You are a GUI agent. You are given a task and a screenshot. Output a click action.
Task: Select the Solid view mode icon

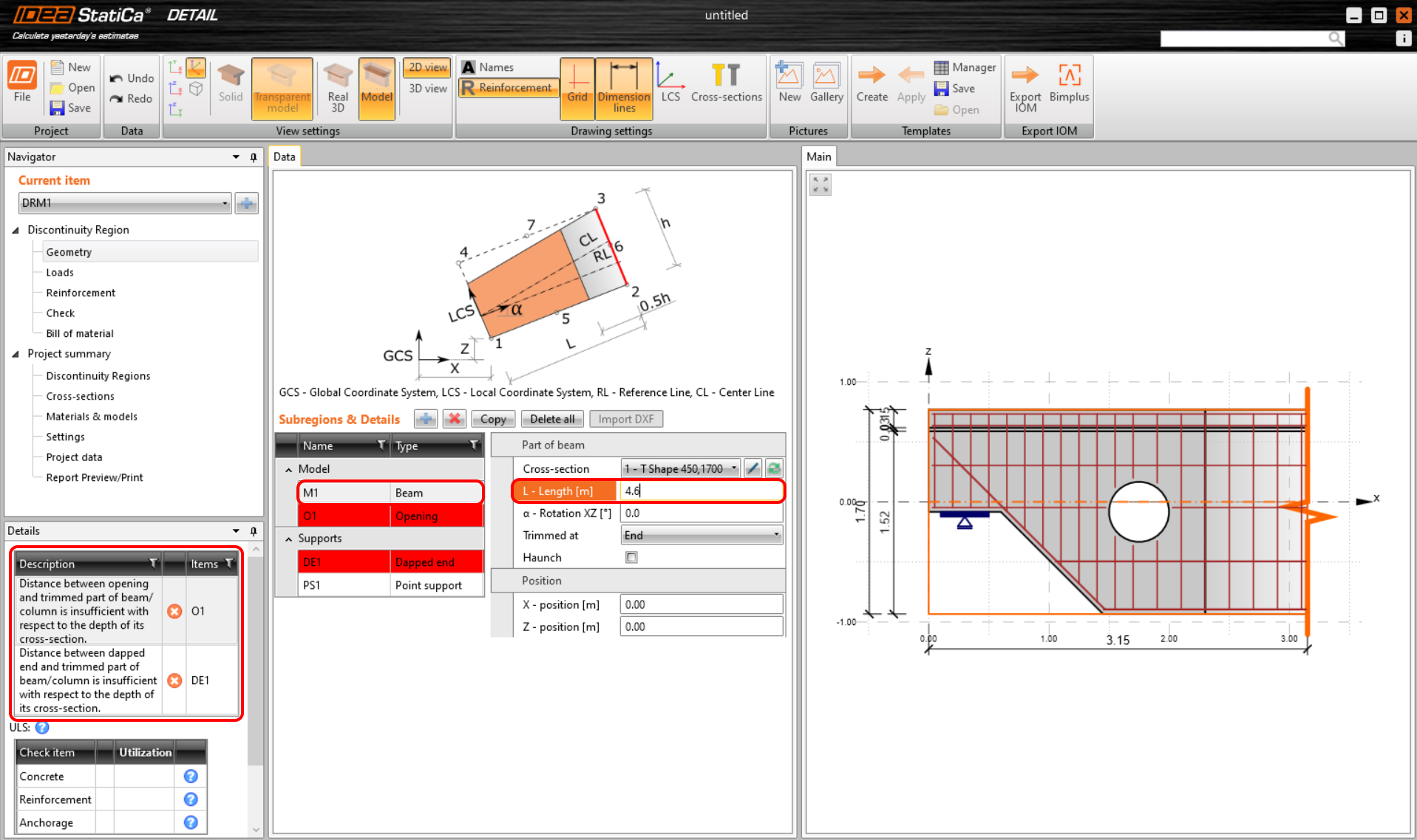pyautogui.click(x=230, y=81)
